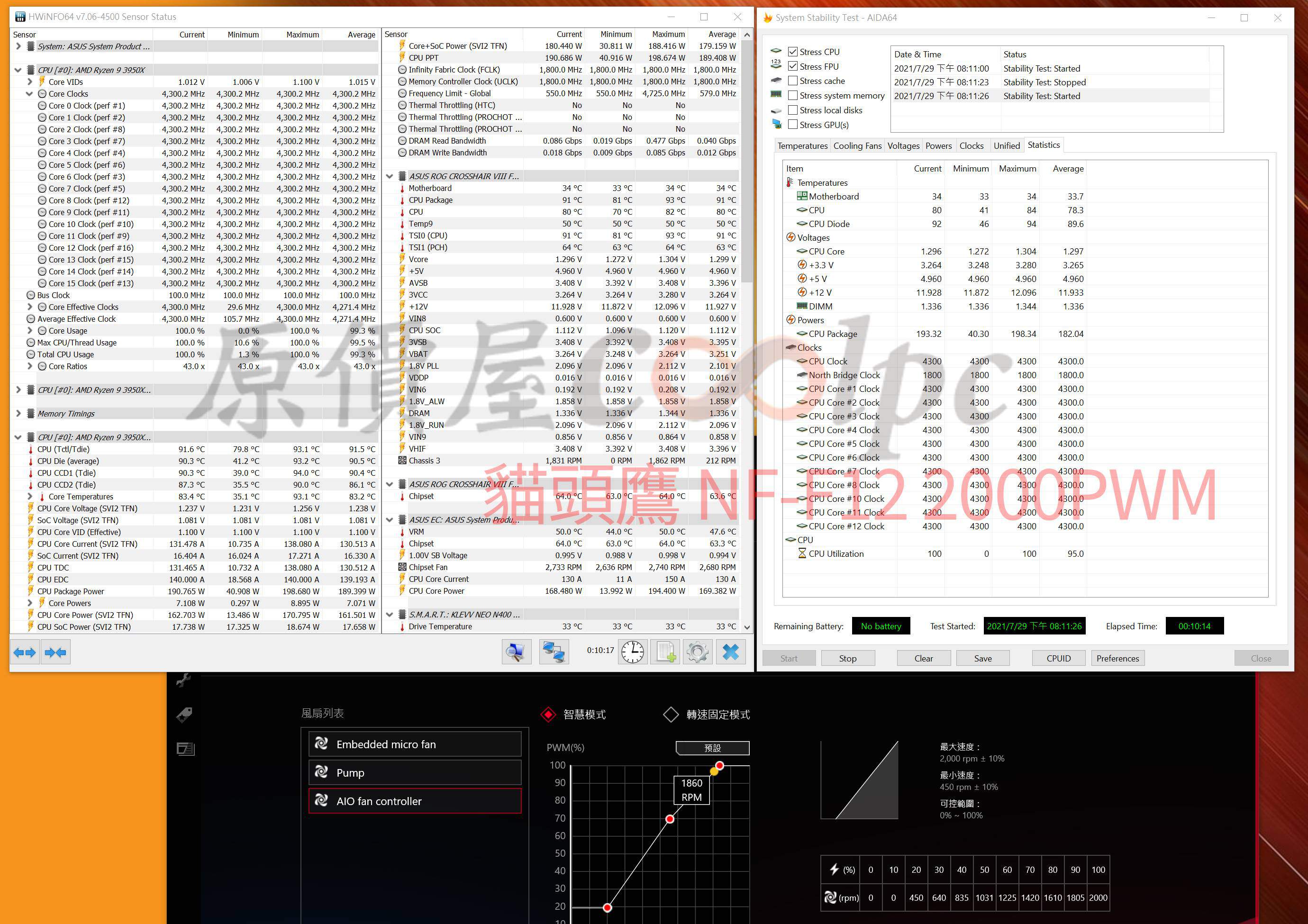
Task: Click fan curve point at 70 percent PWM
Action: (670, 819)
